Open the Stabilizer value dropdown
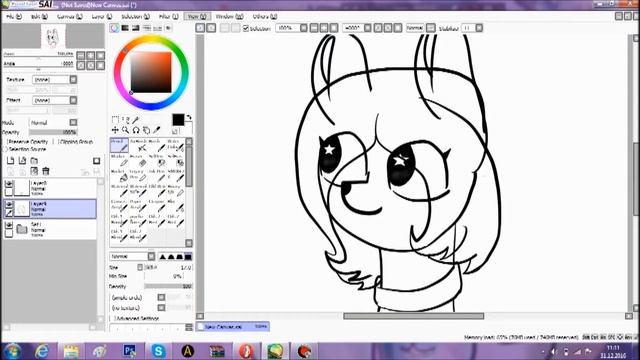The image size is (640, 360). (479, 28)
